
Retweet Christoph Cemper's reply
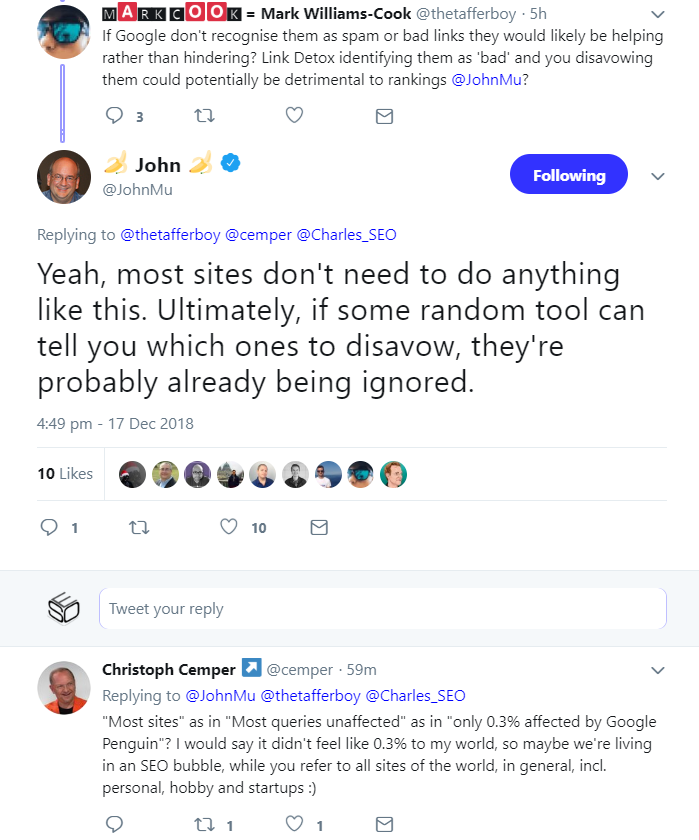coord(207,823)
